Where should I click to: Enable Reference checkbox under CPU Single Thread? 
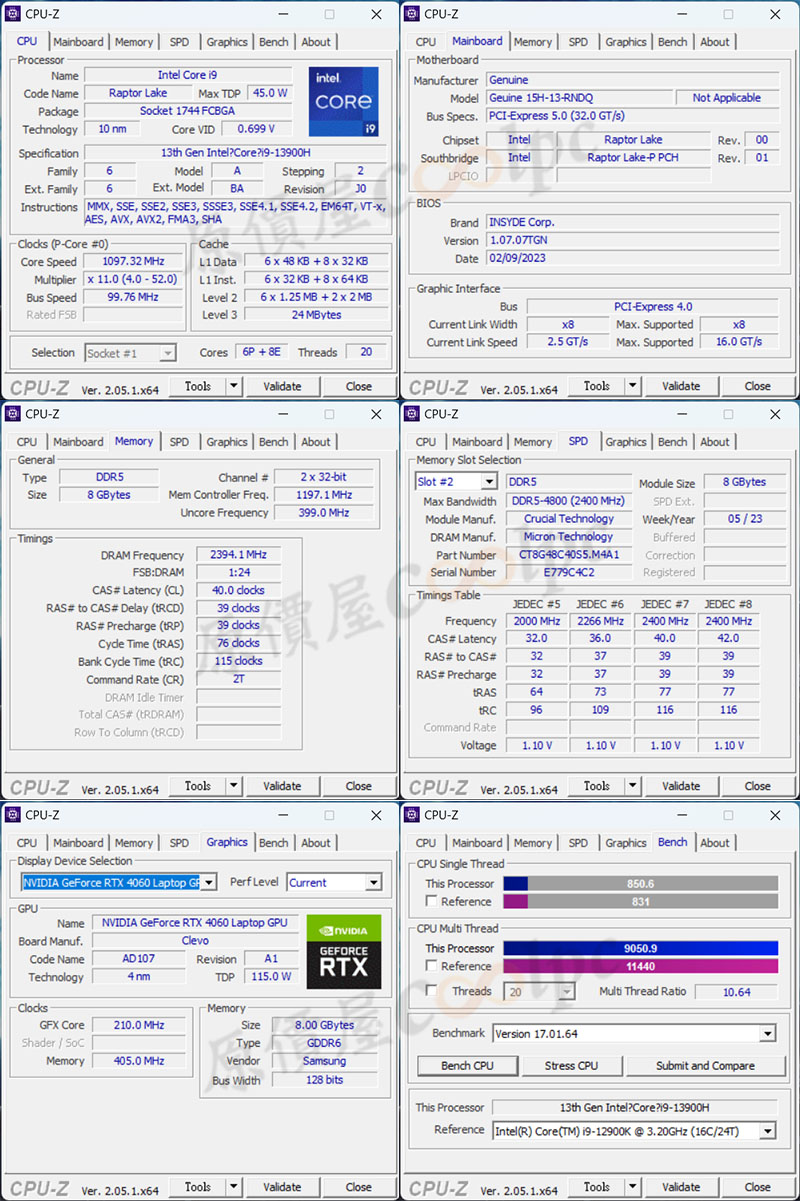coord(431,901)
